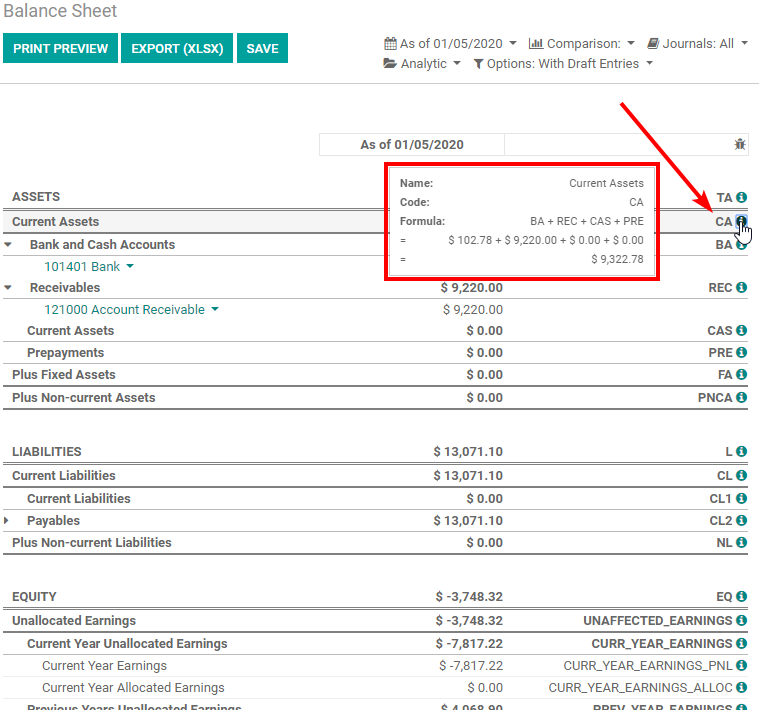Click the Analytic folder icon
The image size is (759, 710).
coord(390,63)
